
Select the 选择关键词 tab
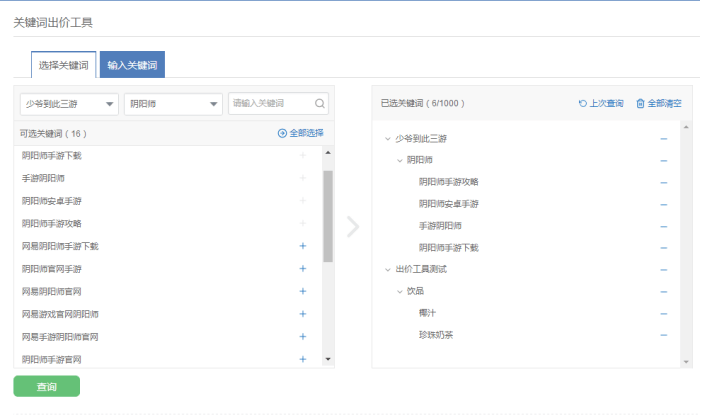tap(64, 65)
